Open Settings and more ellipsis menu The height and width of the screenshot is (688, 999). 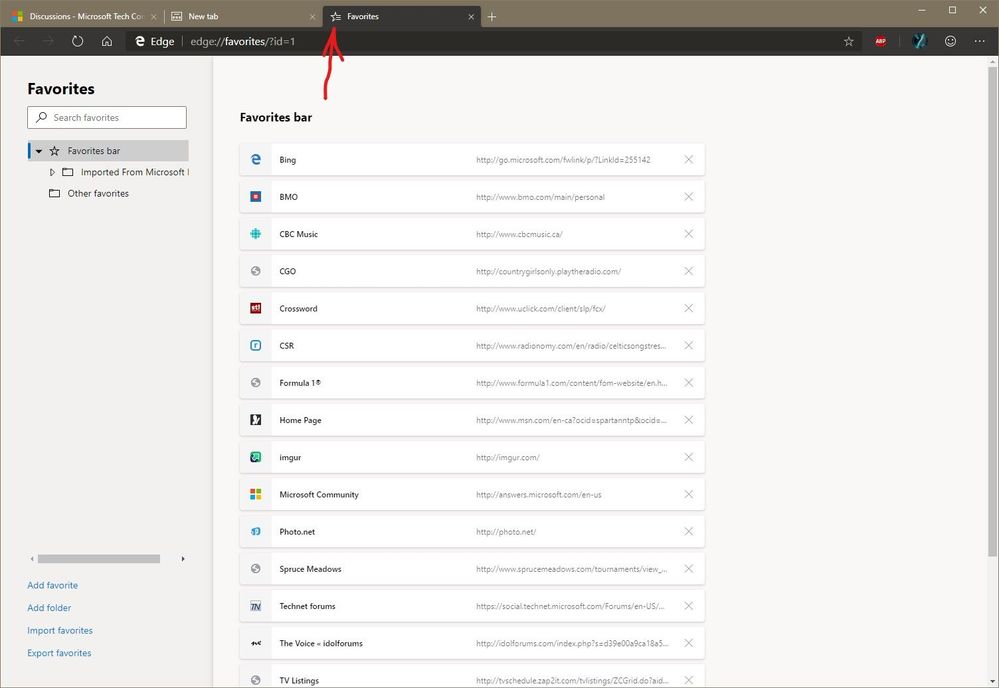(979, 41)
